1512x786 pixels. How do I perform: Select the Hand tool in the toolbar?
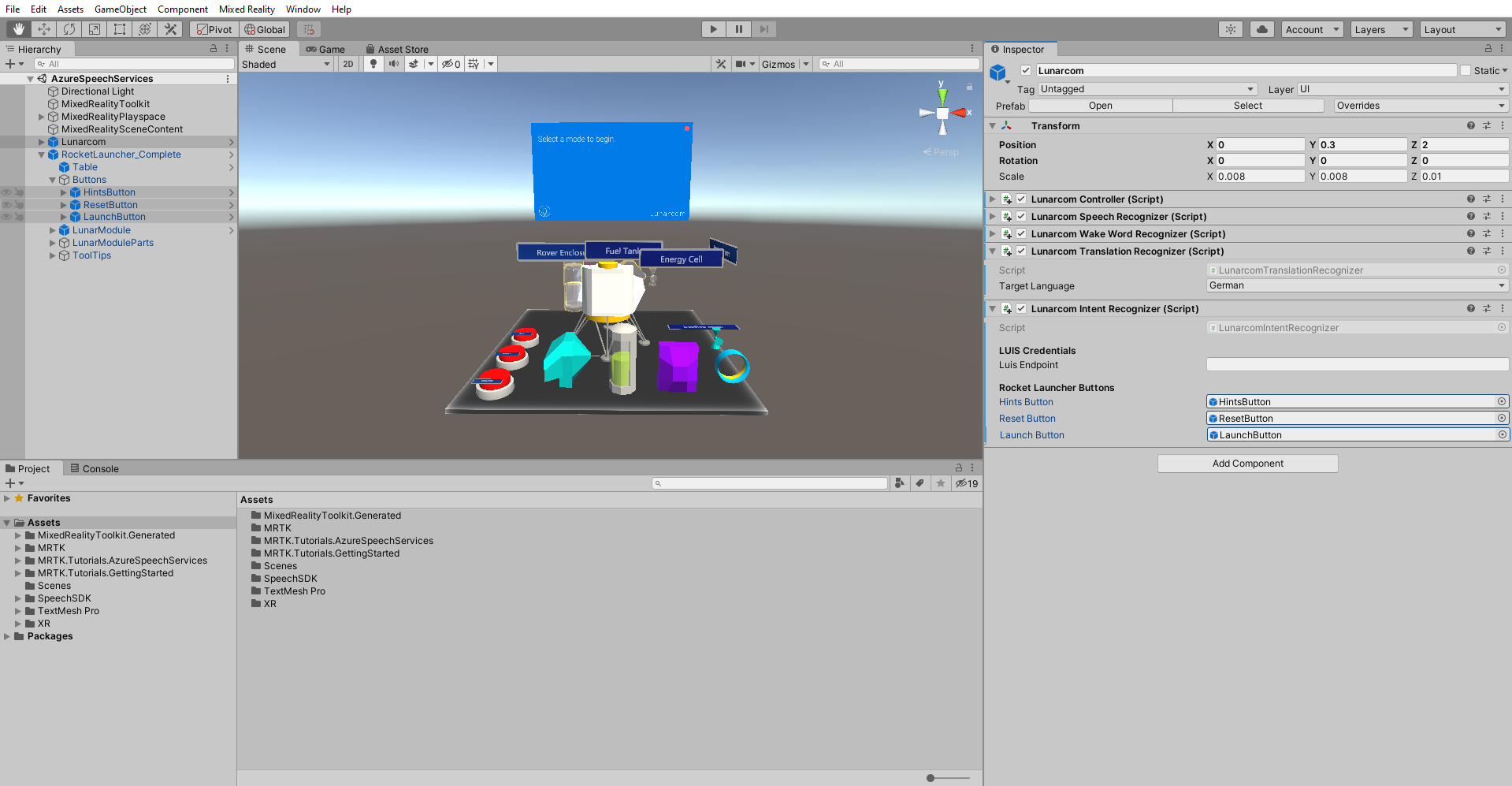click(x=19, y=29)
